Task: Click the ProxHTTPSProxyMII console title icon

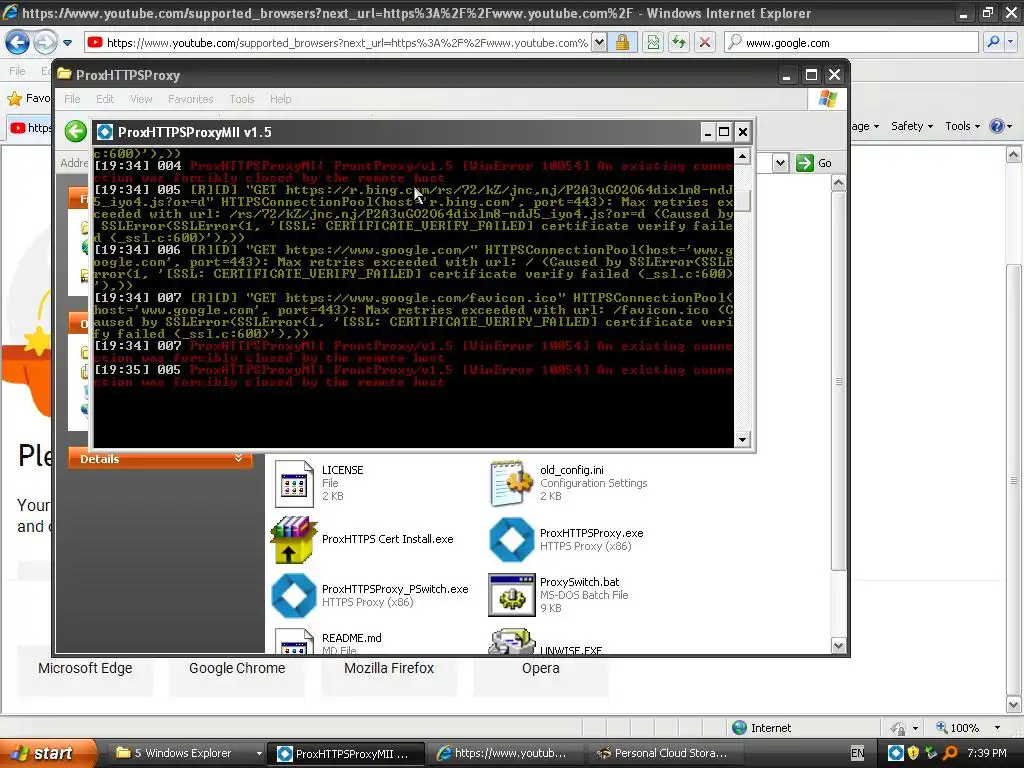Action: pos(104,132)
